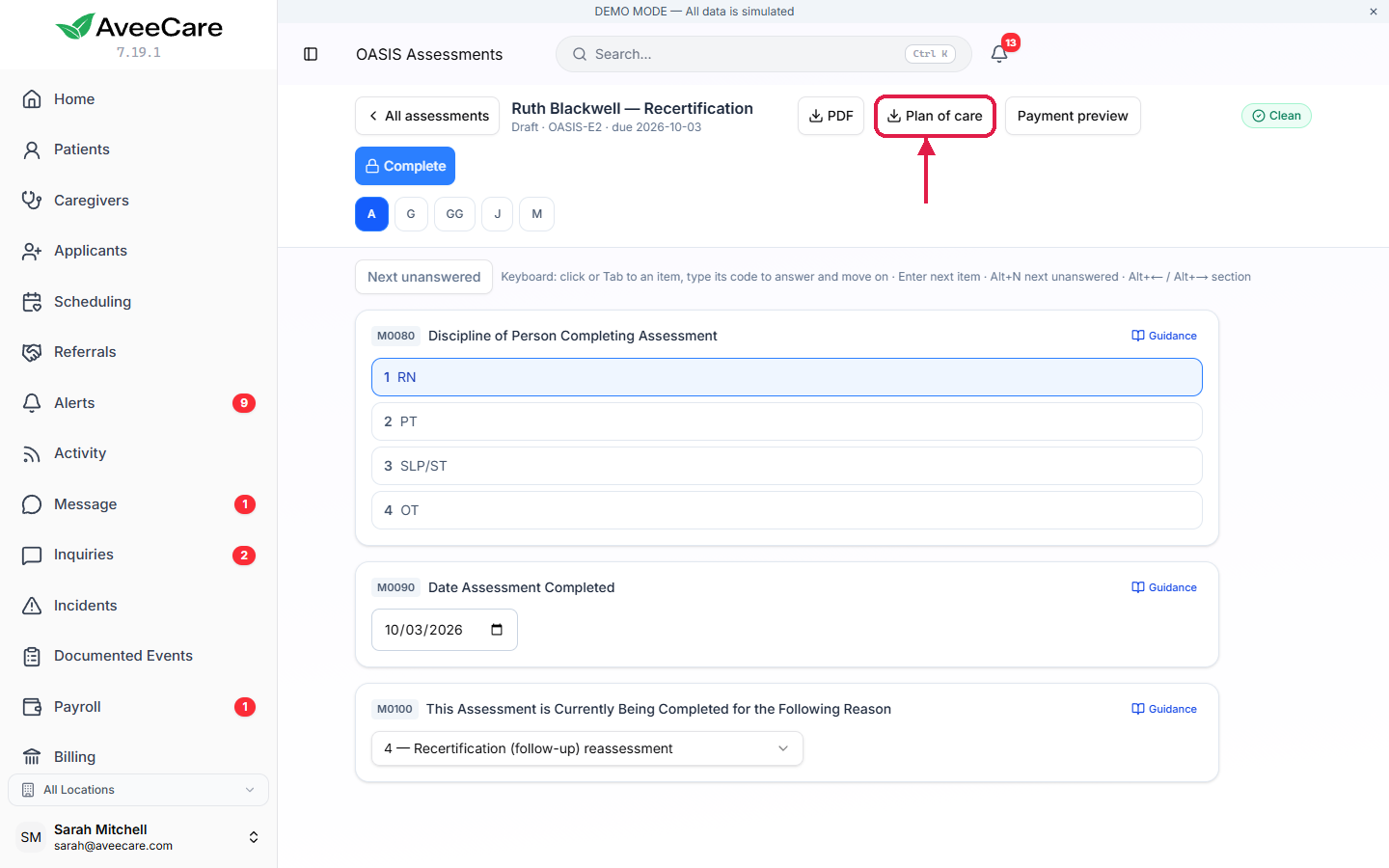Open Inquiries in sidebar
Viewport: 1389px width, 868px height.
[x=139, y=555]
